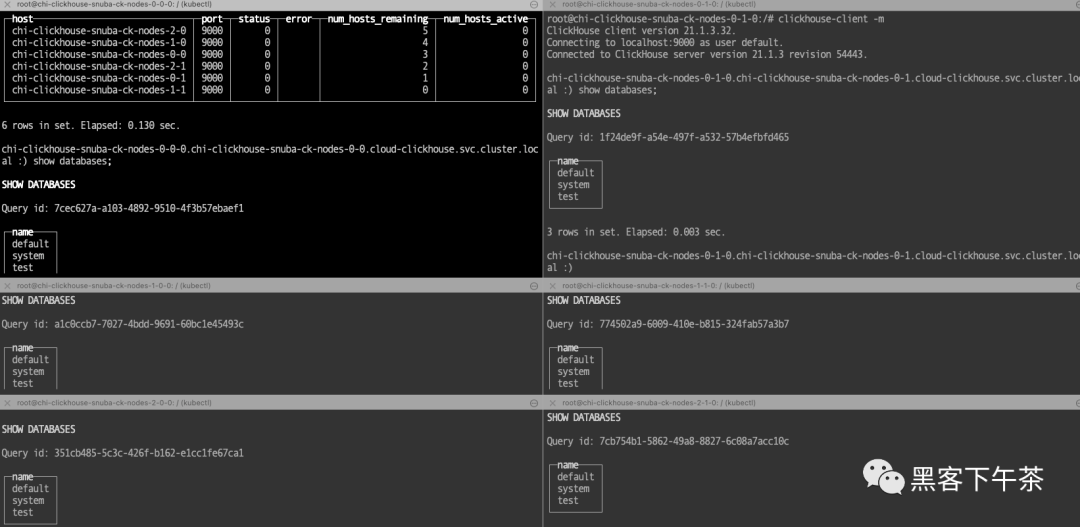Image resolution: width=1080 pixels, height=527 pixels.
Task: Click Query id 1f24de9f-a54e-497f-a532-57b4efbfd465
Action: [668, 137]
